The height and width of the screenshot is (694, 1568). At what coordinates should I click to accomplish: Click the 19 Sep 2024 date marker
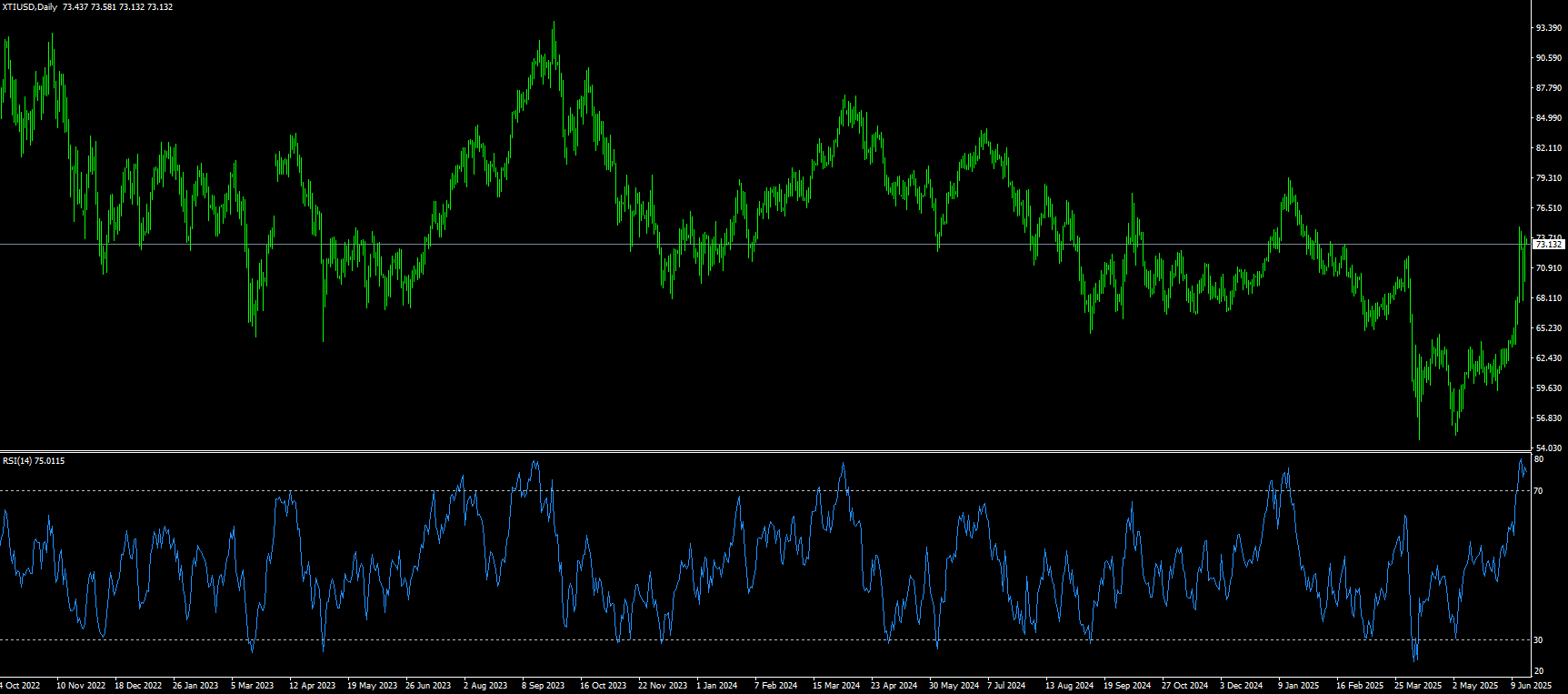[1127, 686]
